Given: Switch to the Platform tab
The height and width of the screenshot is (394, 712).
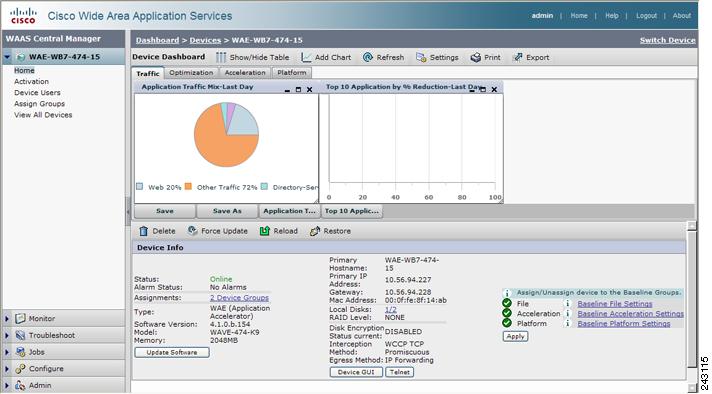Looking at the screenshot, I should [292, 73].
